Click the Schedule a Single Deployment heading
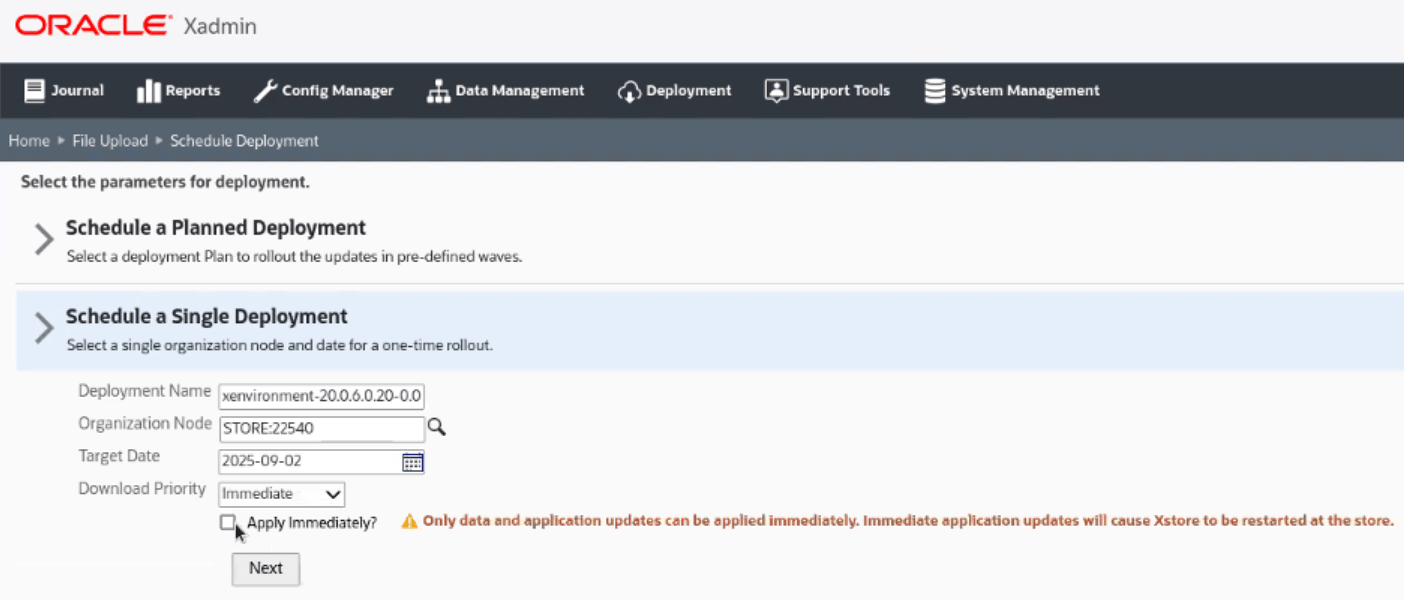 tap(207, 317)
